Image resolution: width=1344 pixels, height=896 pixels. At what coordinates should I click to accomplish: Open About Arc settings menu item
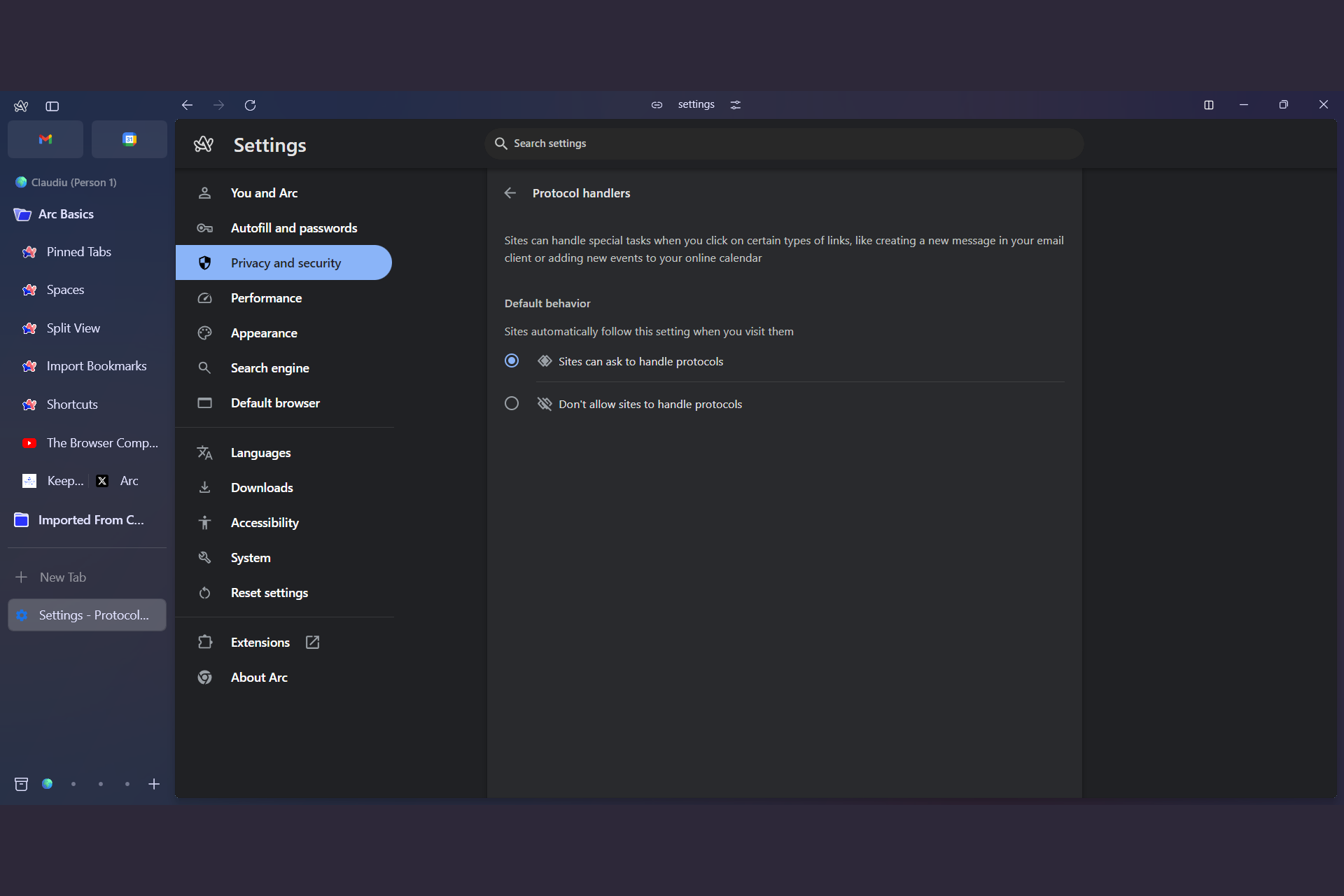tap(259, 677)
